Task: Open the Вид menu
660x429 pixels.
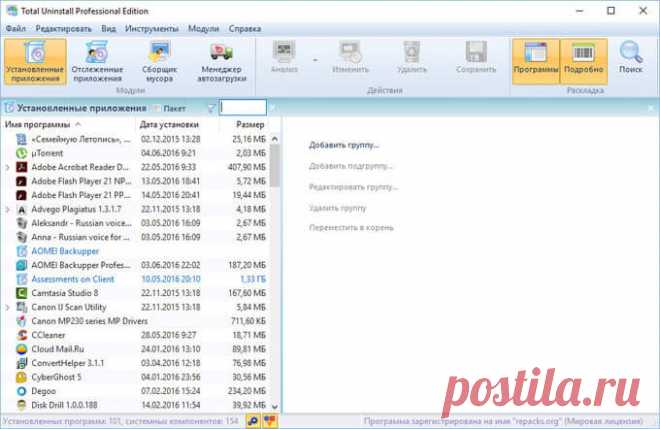Action: pos(108,29)
